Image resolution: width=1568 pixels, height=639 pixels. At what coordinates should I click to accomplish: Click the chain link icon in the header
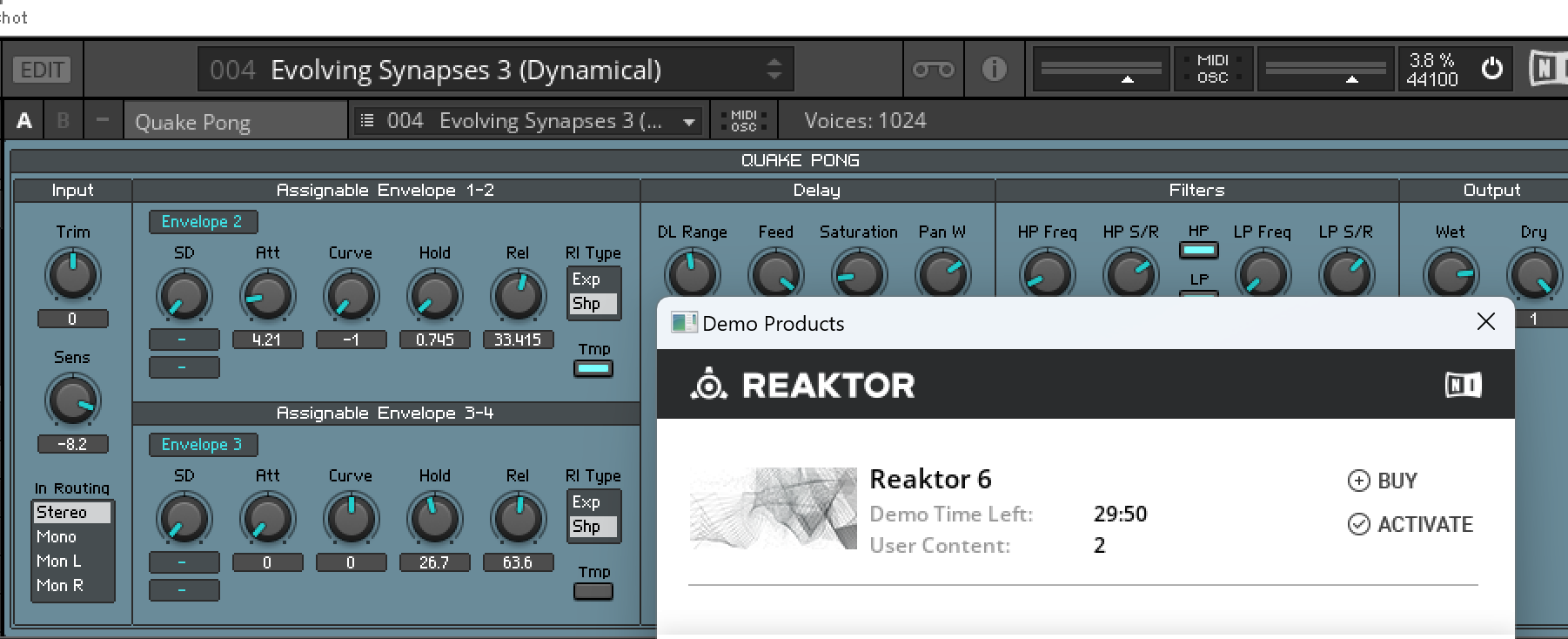[933, 70]
